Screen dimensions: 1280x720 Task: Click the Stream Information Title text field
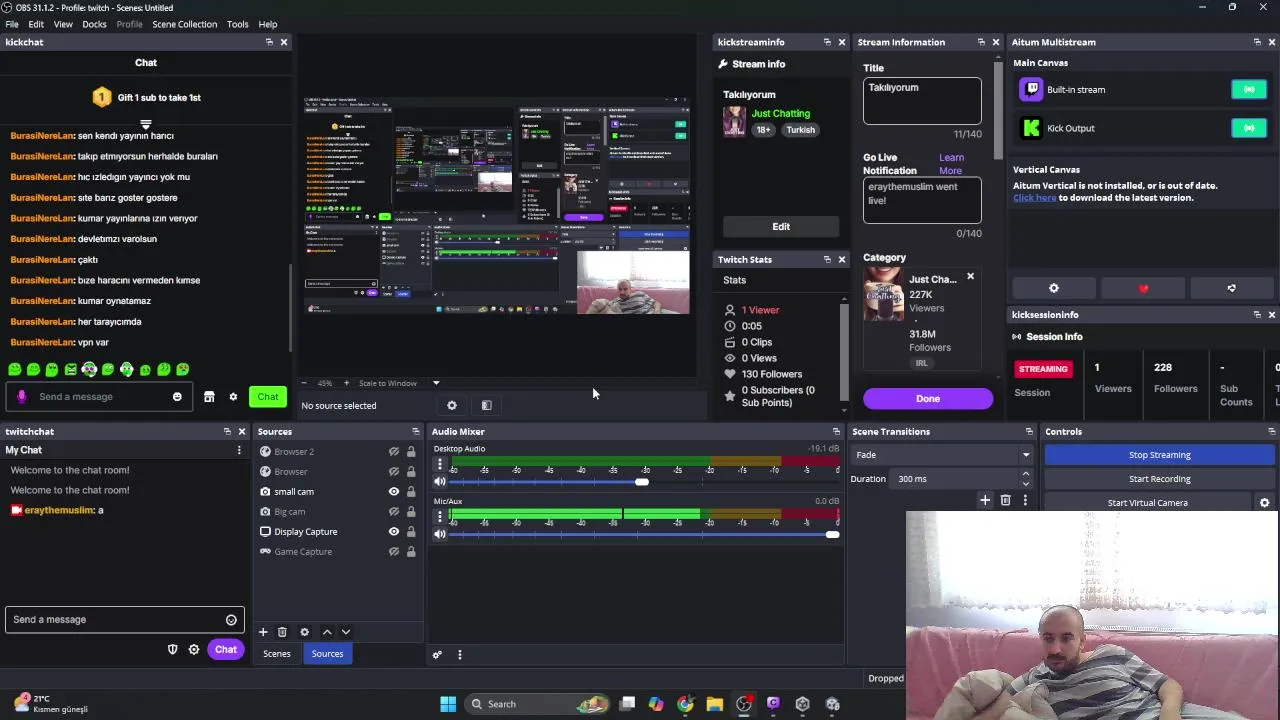point(922,101)
